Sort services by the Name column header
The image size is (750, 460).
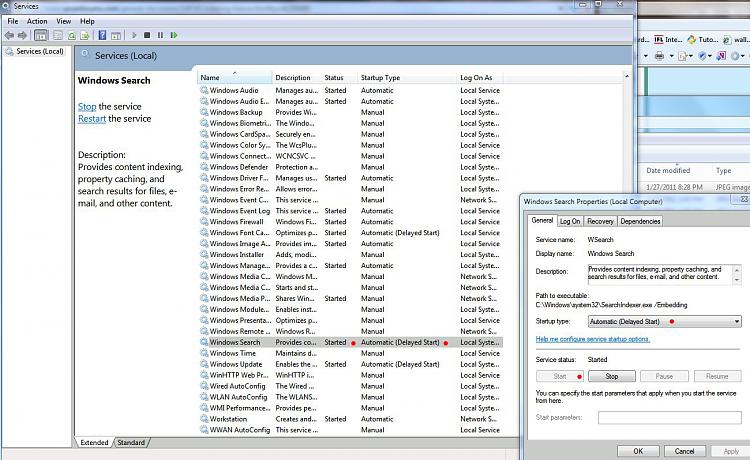pos(234,77)
